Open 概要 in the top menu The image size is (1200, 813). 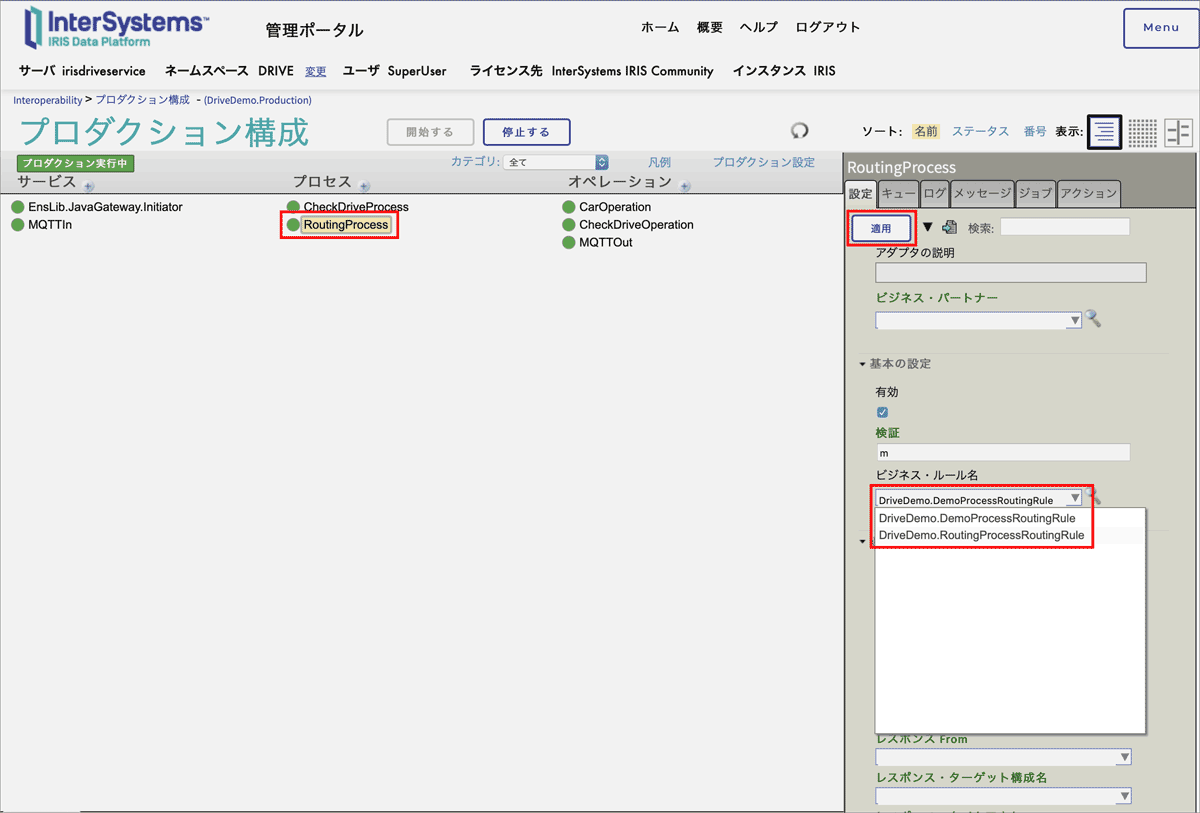click(710, 28)
